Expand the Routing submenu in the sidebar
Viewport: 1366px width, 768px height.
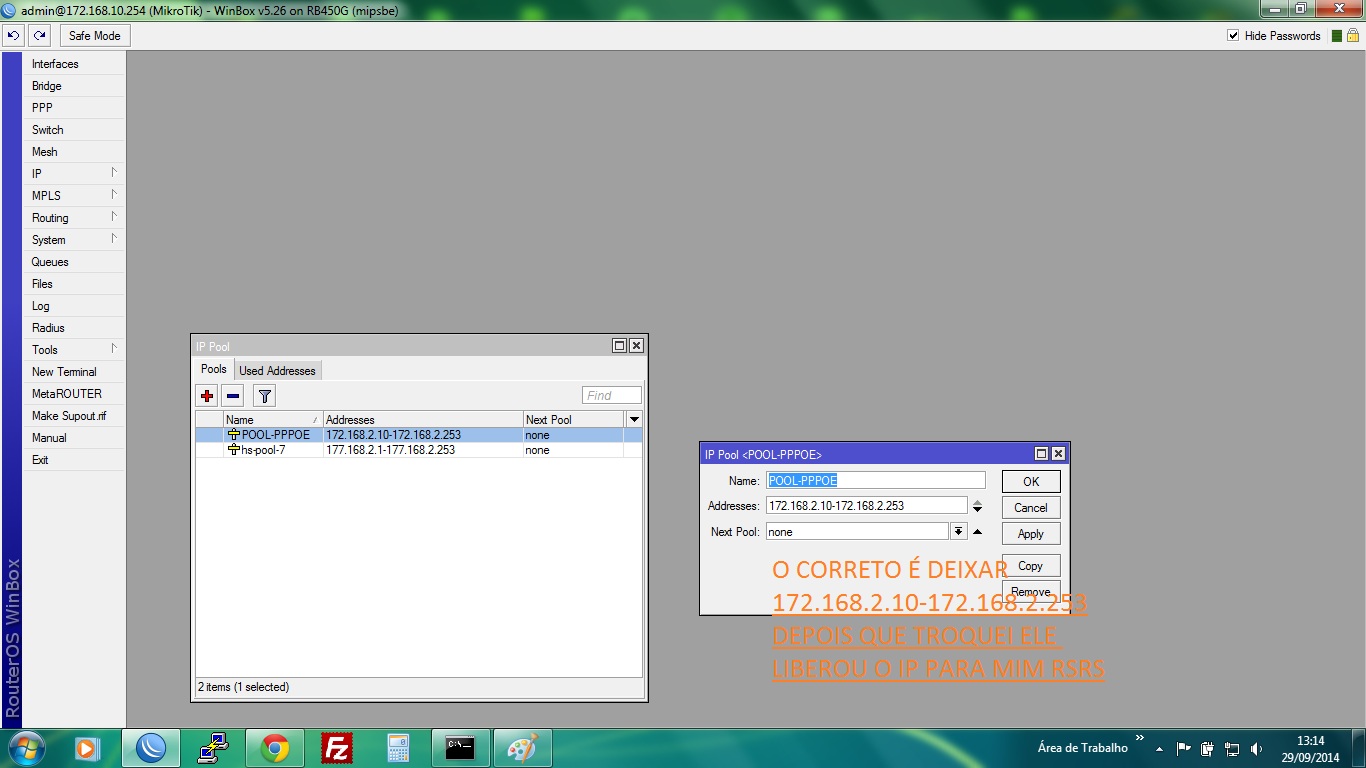75,218
